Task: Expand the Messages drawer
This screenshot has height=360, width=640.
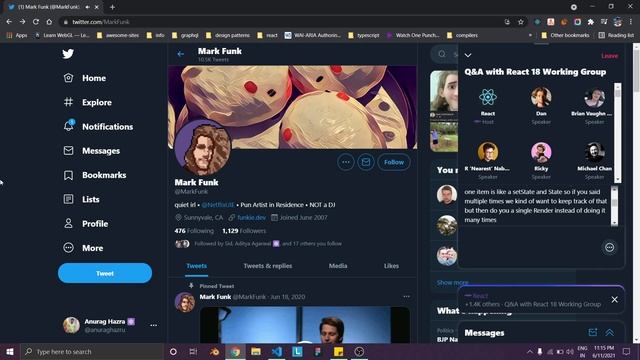Action: [609, 333]
